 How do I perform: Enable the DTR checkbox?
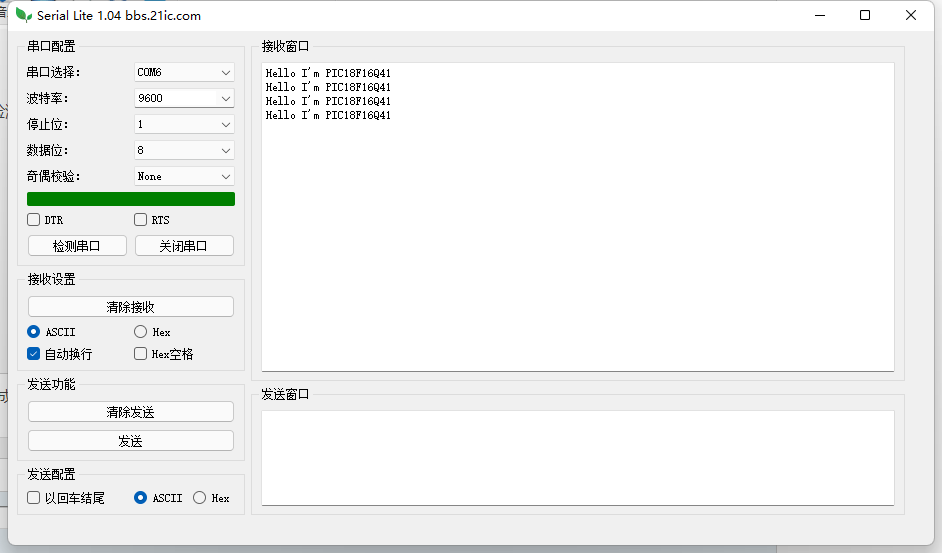pos(34,219)
